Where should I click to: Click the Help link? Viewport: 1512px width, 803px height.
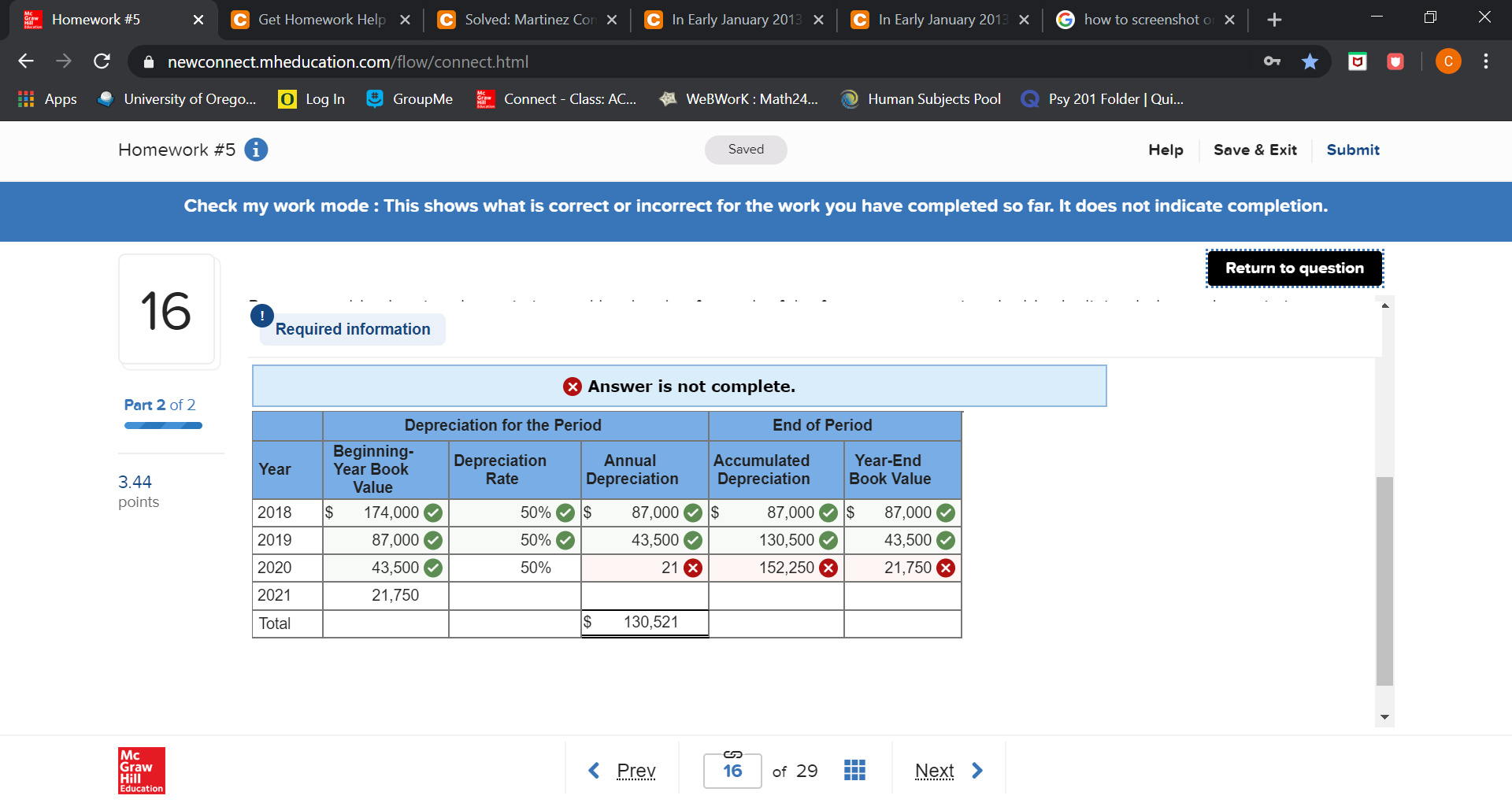[x=1165, y=150]
